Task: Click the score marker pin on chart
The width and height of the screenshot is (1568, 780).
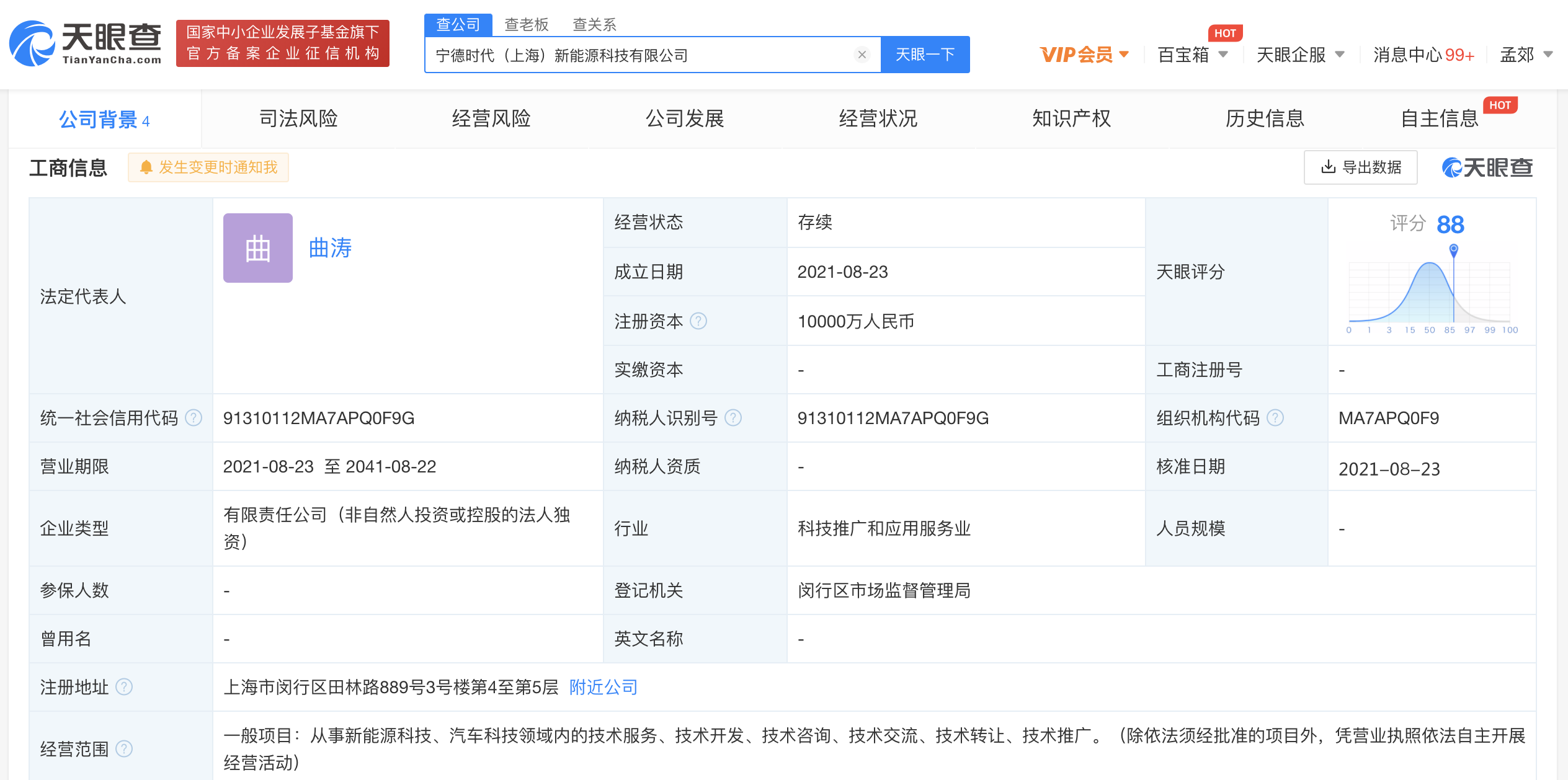Action: 1453,250
